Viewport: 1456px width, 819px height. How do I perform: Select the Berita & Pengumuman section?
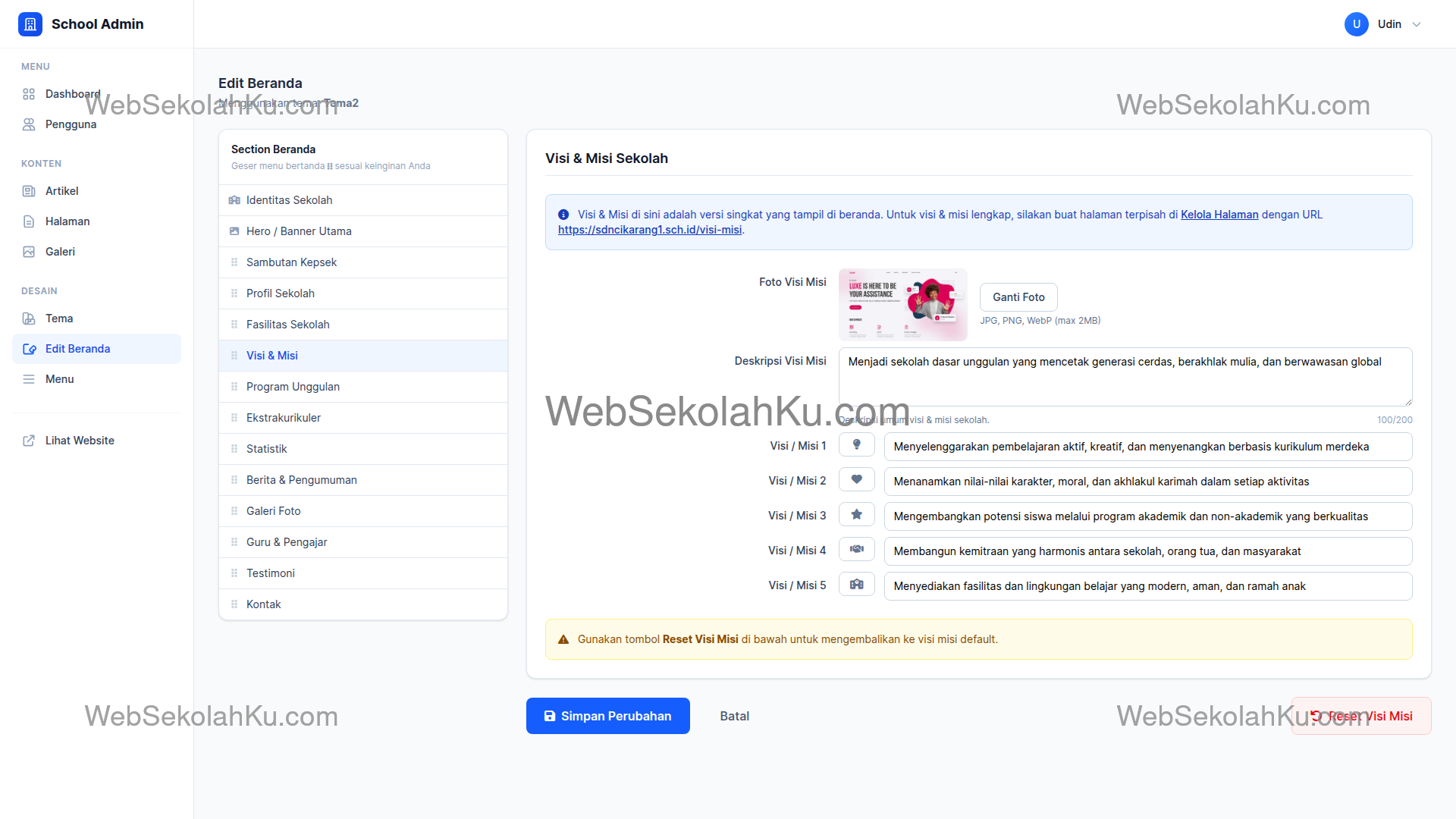[363, 480]
